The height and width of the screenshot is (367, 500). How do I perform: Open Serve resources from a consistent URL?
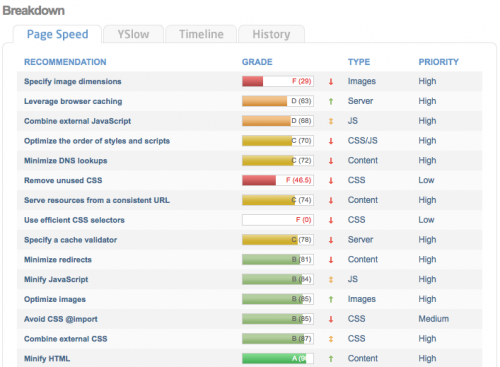(97, 200)
